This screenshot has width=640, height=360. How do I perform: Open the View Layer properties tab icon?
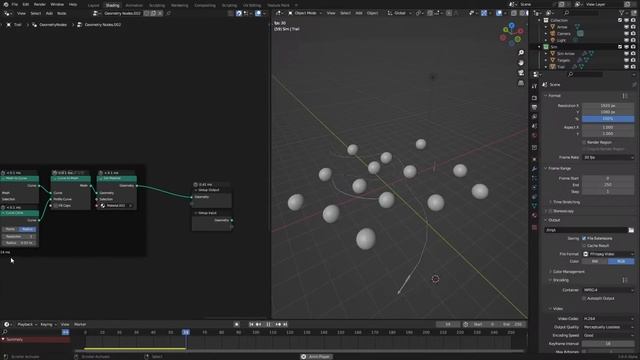534,117
